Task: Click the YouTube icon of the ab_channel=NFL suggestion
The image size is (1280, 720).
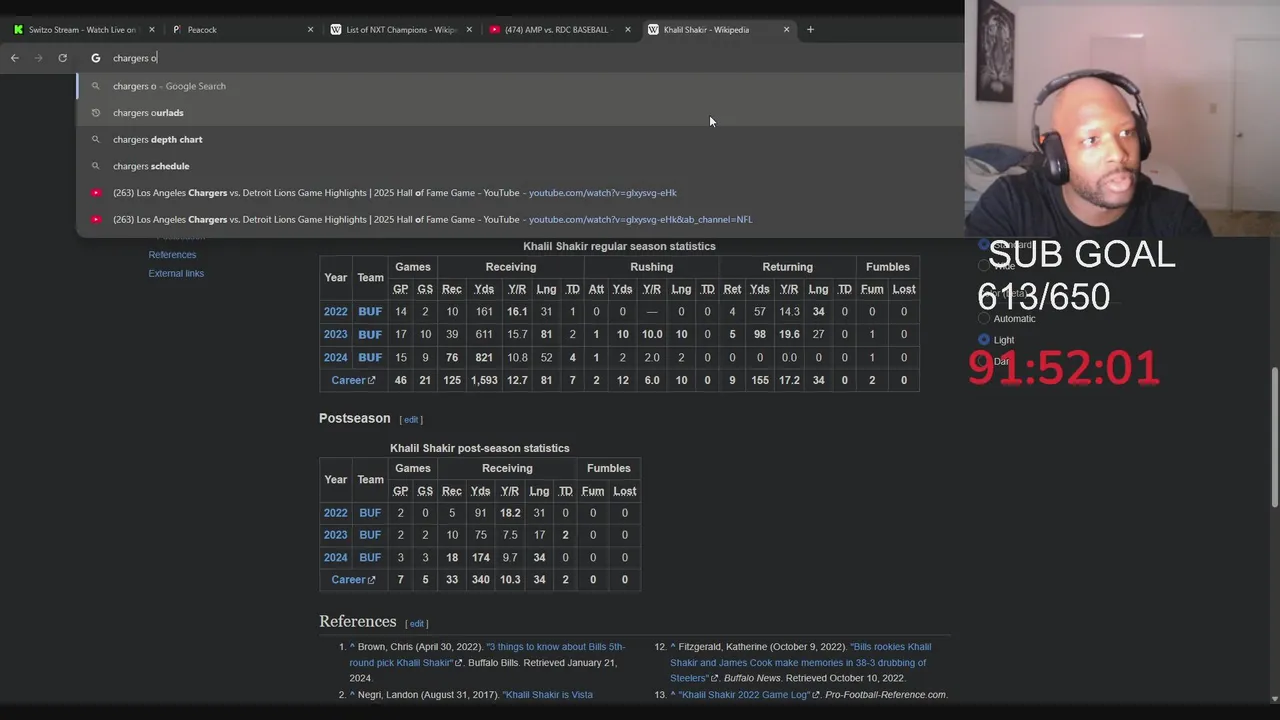Action: point(96,220)
